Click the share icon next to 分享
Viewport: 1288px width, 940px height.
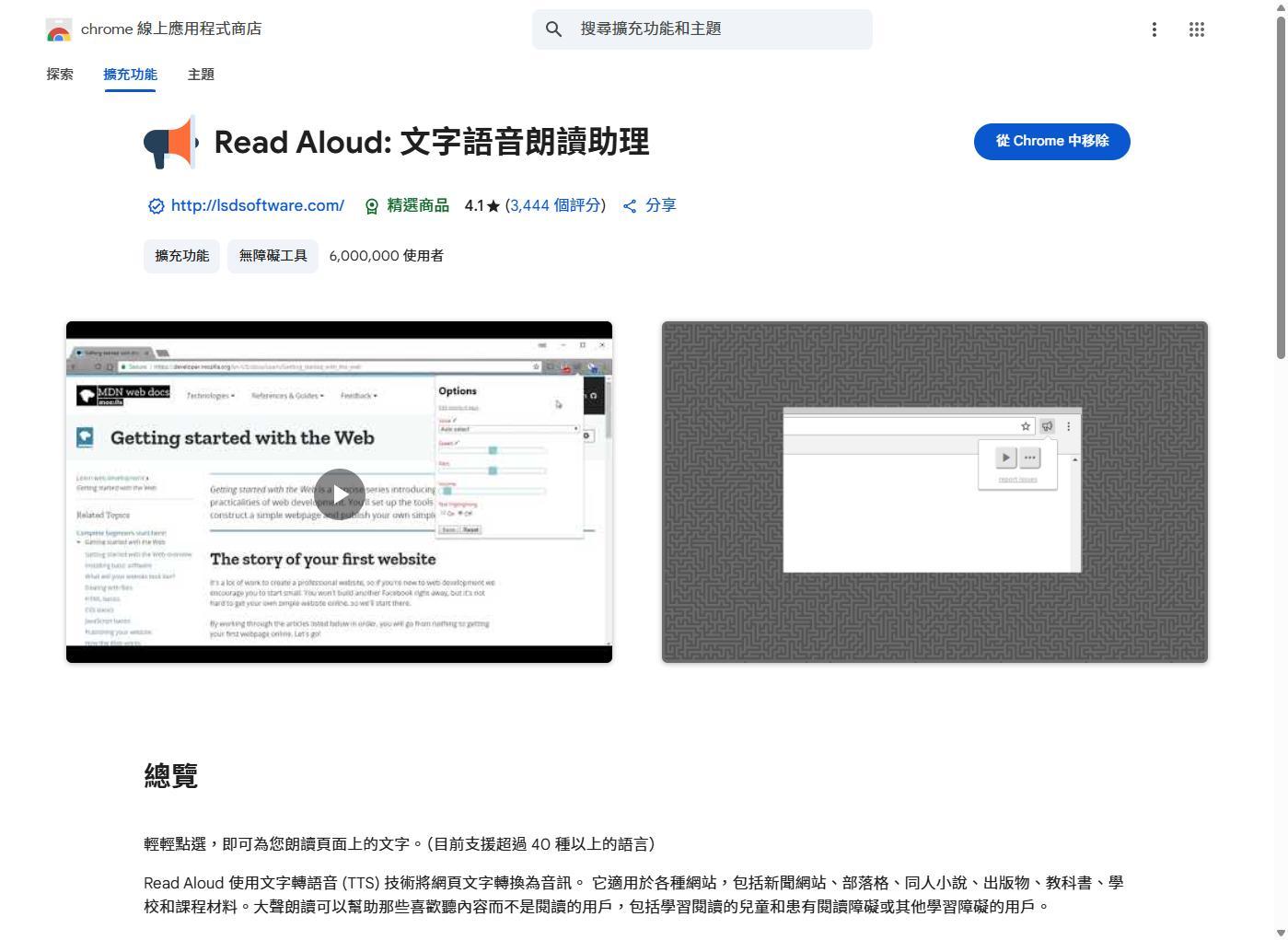(632, 205)
